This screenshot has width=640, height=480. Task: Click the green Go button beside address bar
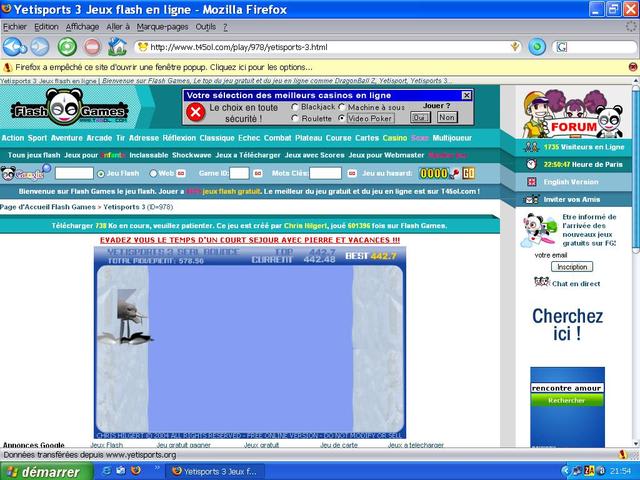coord(537,47)
